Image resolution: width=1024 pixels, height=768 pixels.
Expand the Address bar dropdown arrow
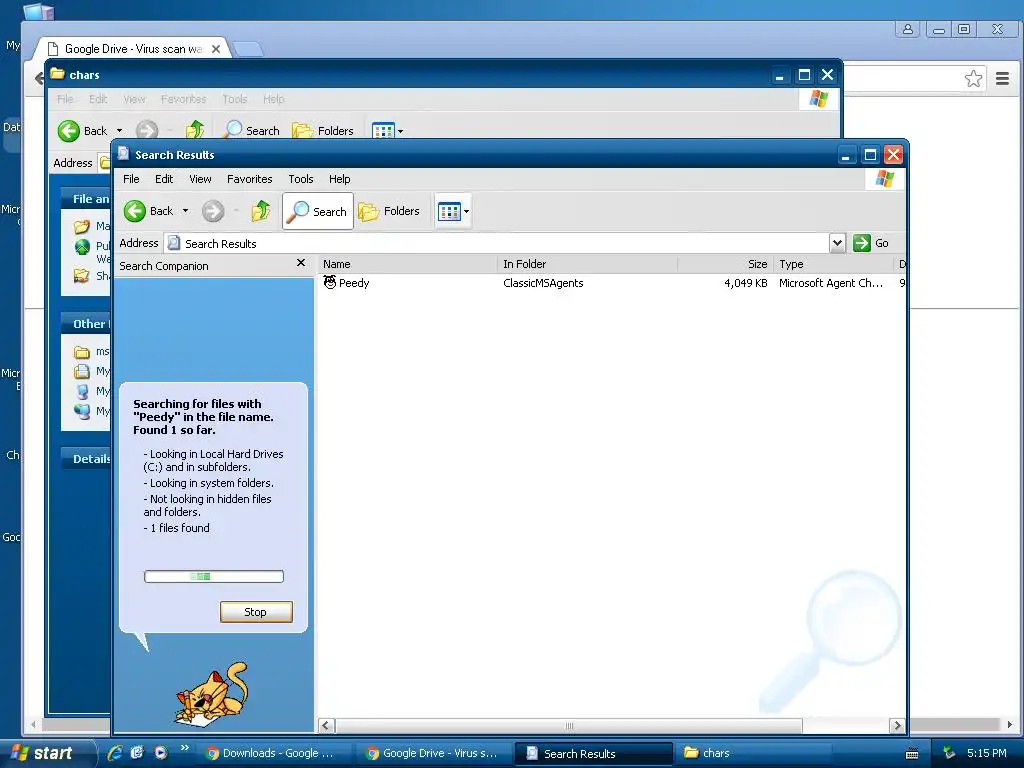pyautogui.click(x=837, y=243)
